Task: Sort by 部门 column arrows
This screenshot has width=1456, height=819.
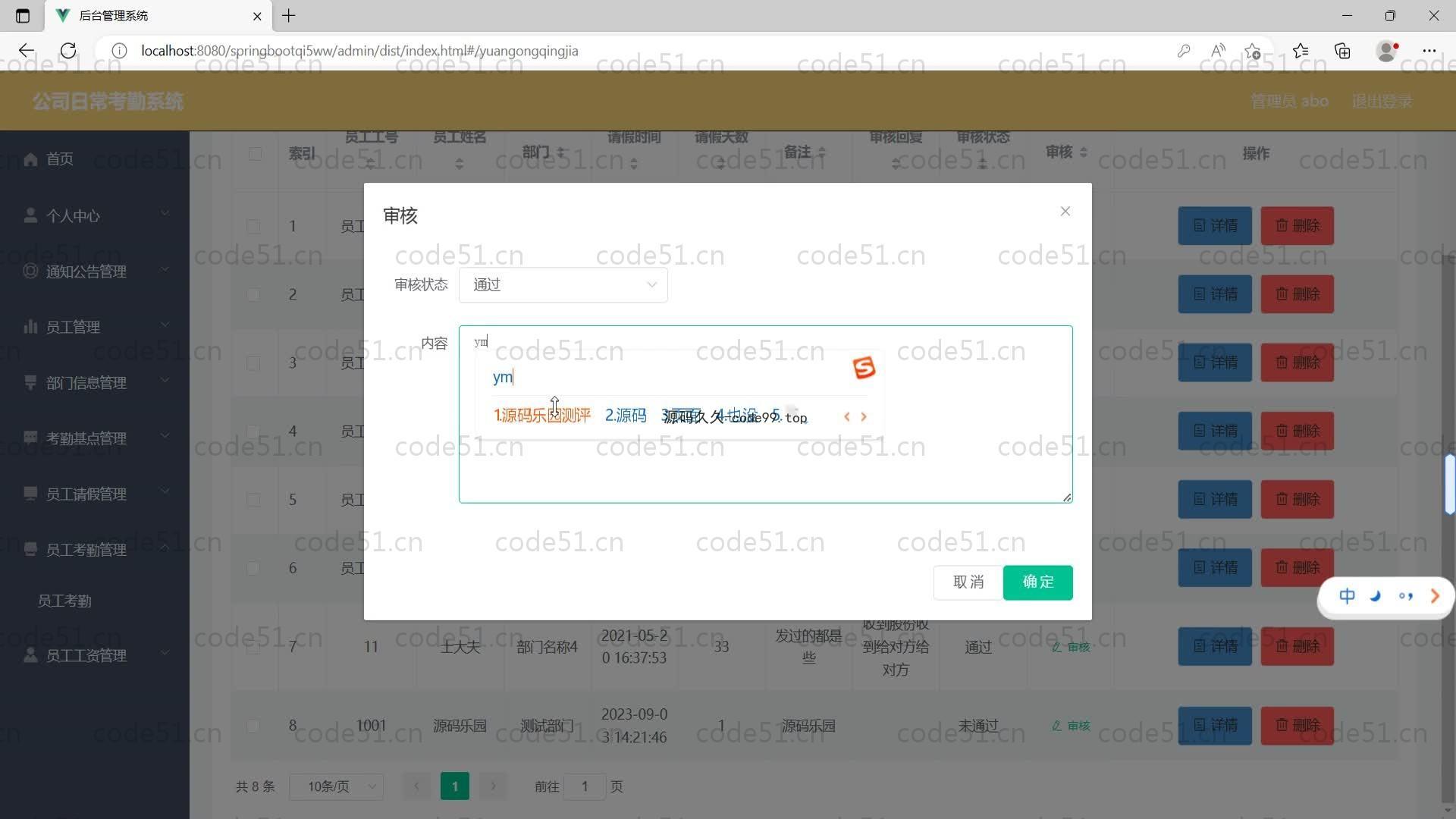Action: point(561,153)
